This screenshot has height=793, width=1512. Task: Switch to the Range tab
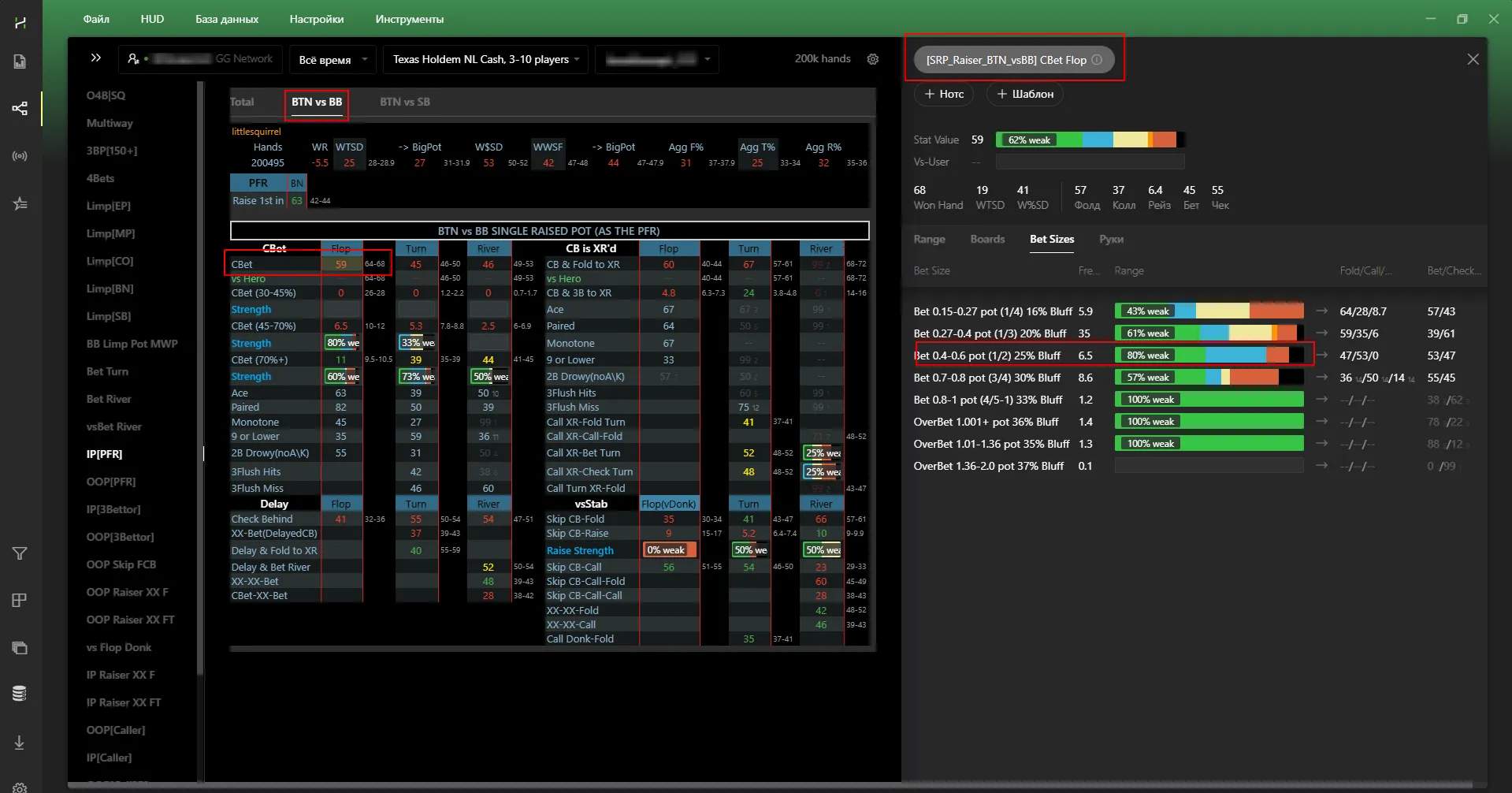coord(930,239)
